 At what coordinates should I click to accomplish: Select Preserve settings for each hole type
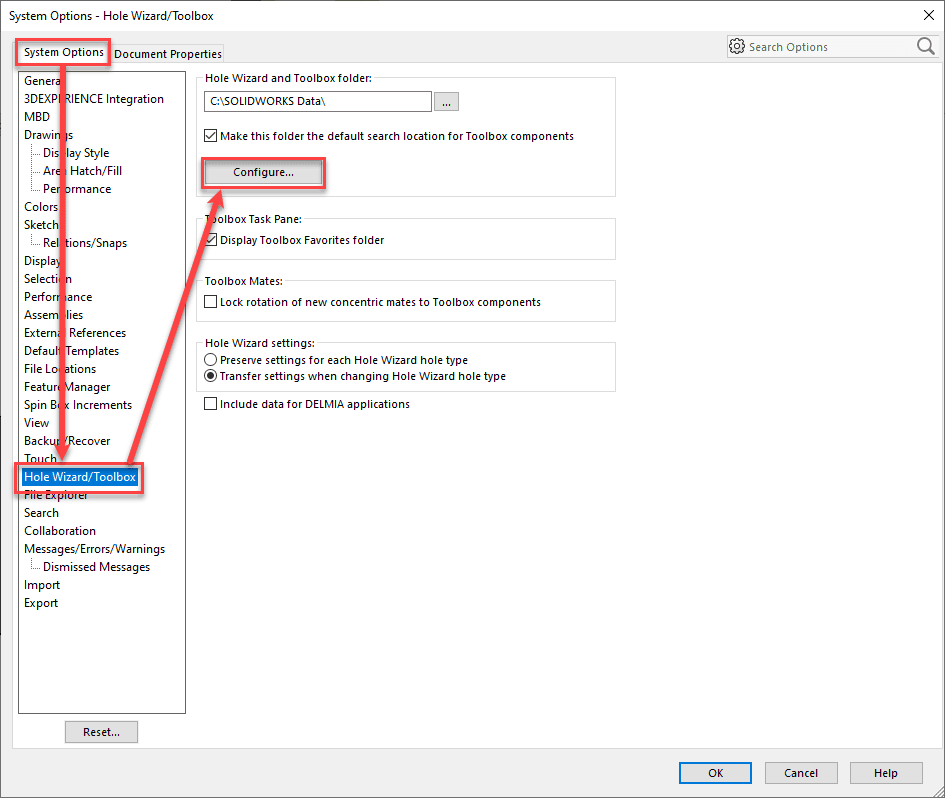pyautogui.click(x=210, y=360)
